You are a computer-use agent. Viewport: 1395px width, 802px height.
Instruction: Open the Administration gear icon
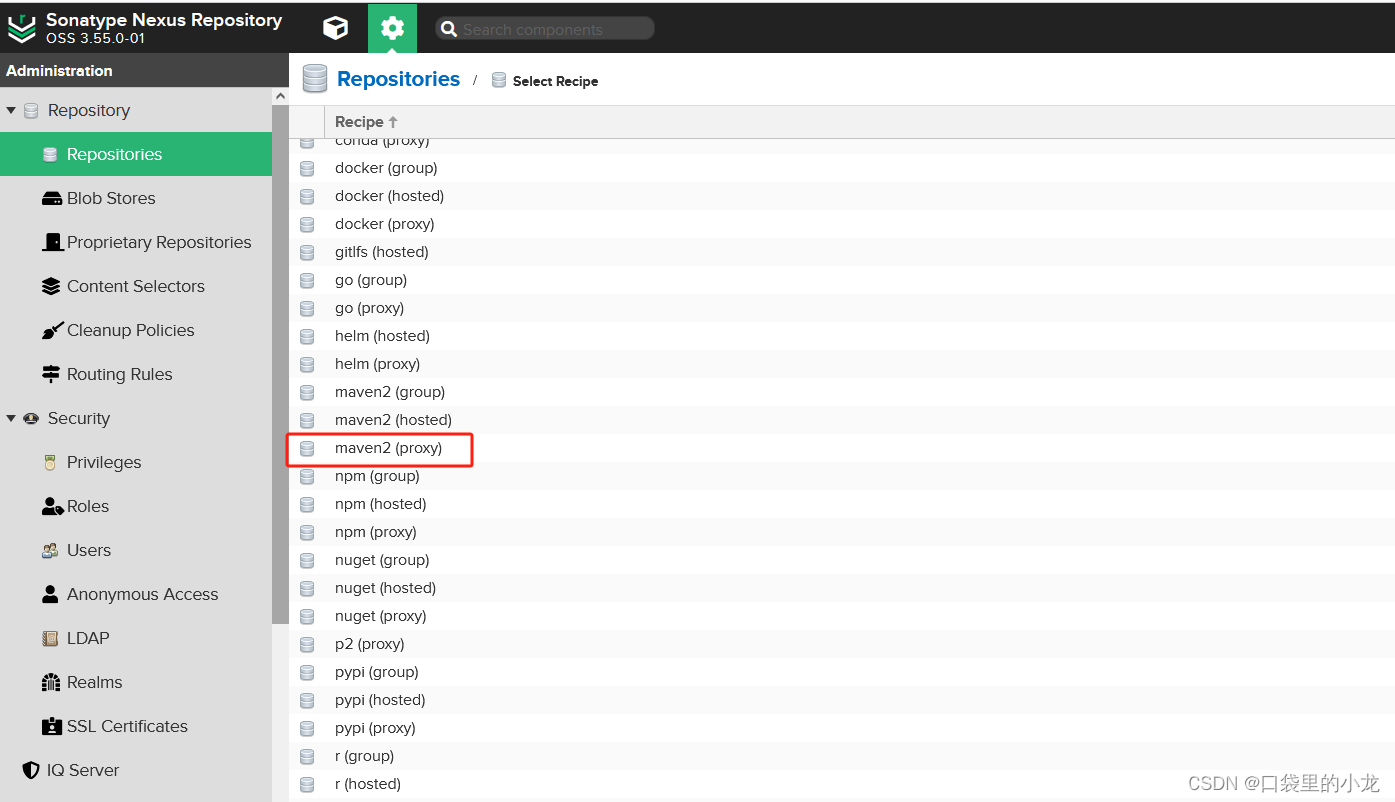pyautogui.click(x=392, y=28)
